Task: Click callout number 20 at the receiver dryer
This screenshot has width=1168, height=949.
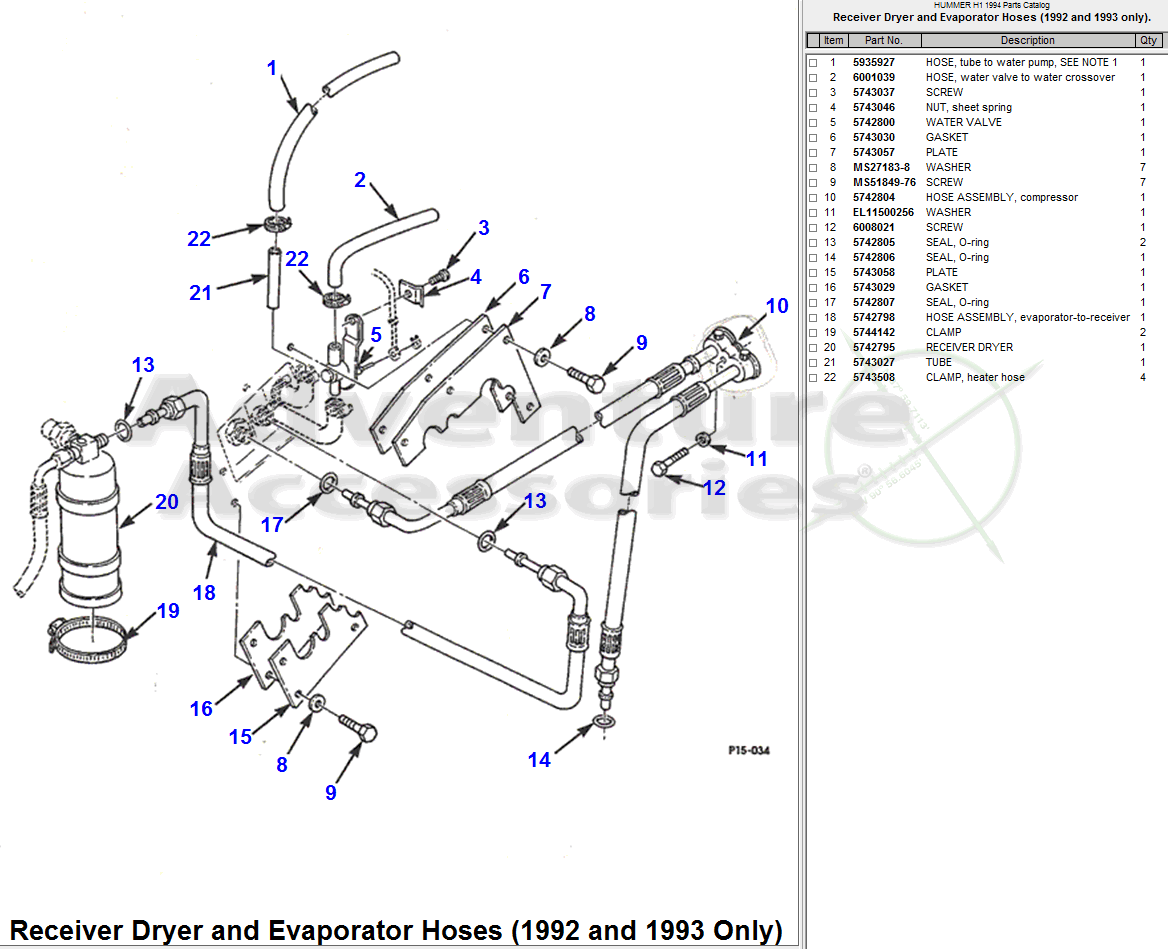Action: click(167, 502)
